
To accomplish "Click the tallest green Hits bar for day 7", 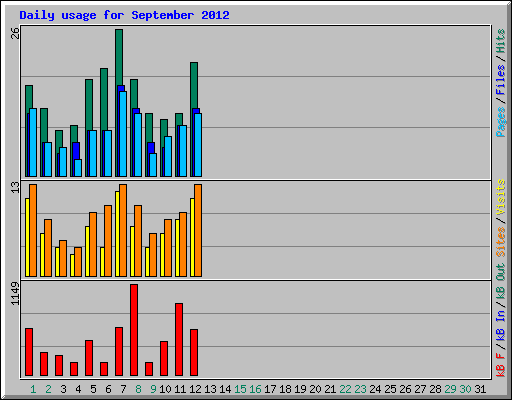I will [119, 57].
